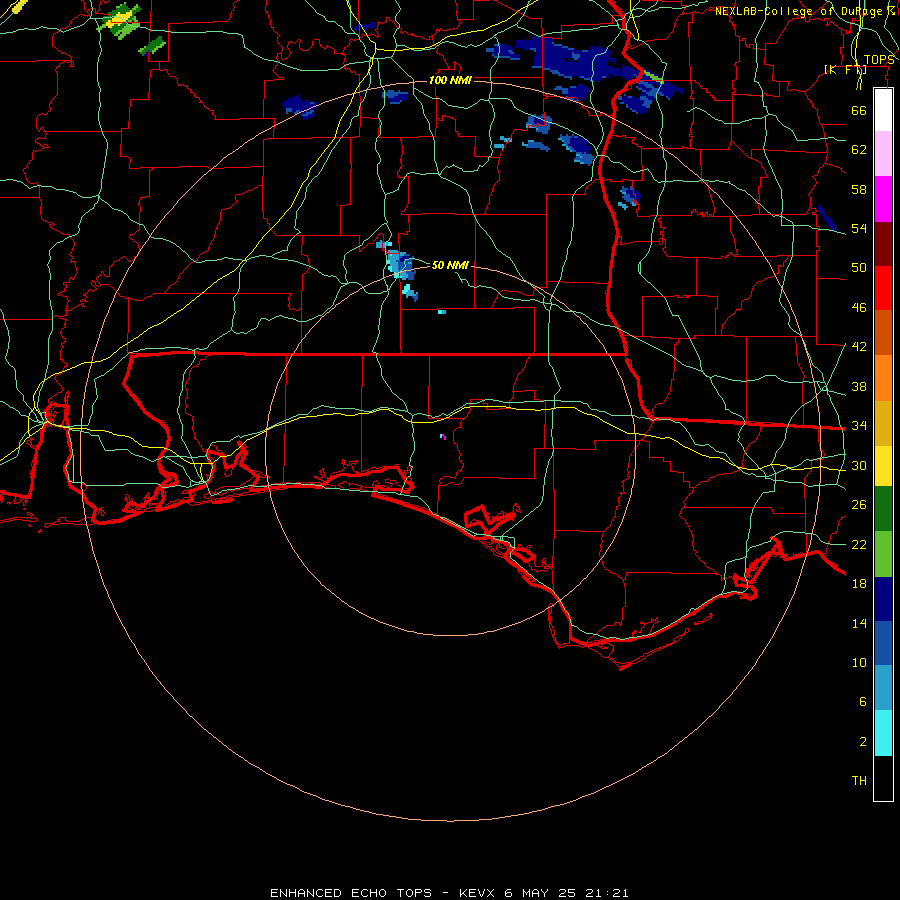Select the navy blue legend swatch
Viewport: 900px width, 900px height.
(x=883, y=599)
